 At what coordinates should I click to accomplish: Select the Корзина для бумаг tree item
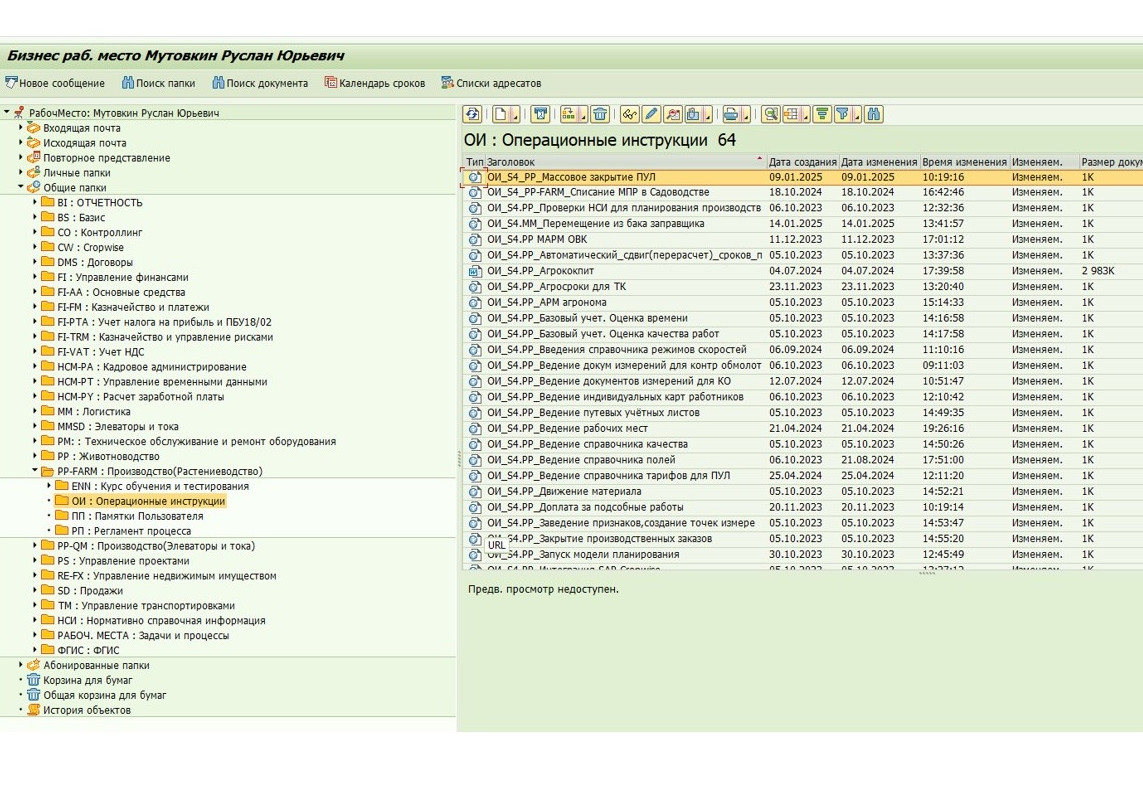pos(87,680)
